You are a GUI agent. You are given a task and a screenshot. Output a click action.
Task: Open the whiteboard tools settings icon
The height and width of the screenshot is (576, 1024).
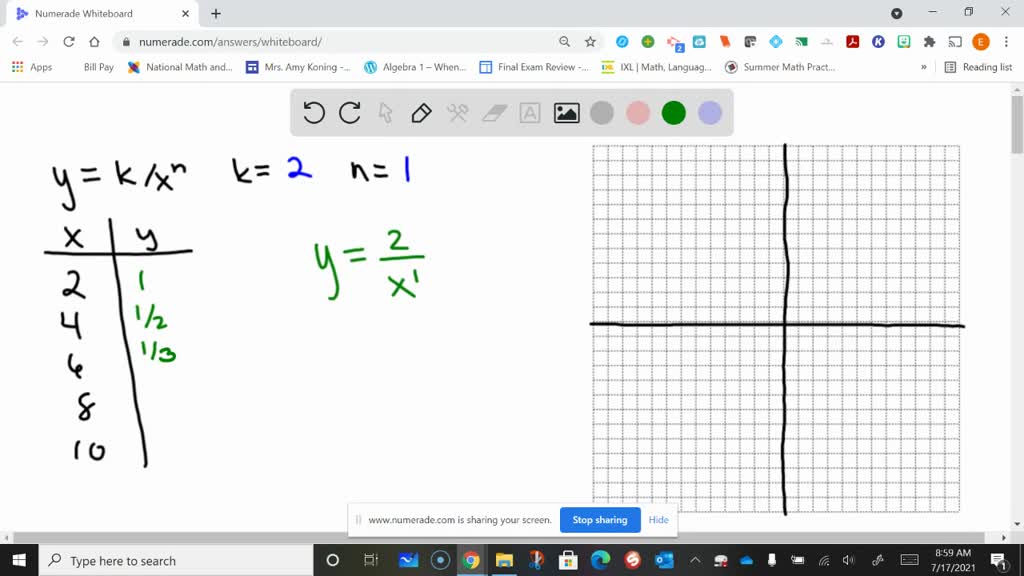click(457, 113)
